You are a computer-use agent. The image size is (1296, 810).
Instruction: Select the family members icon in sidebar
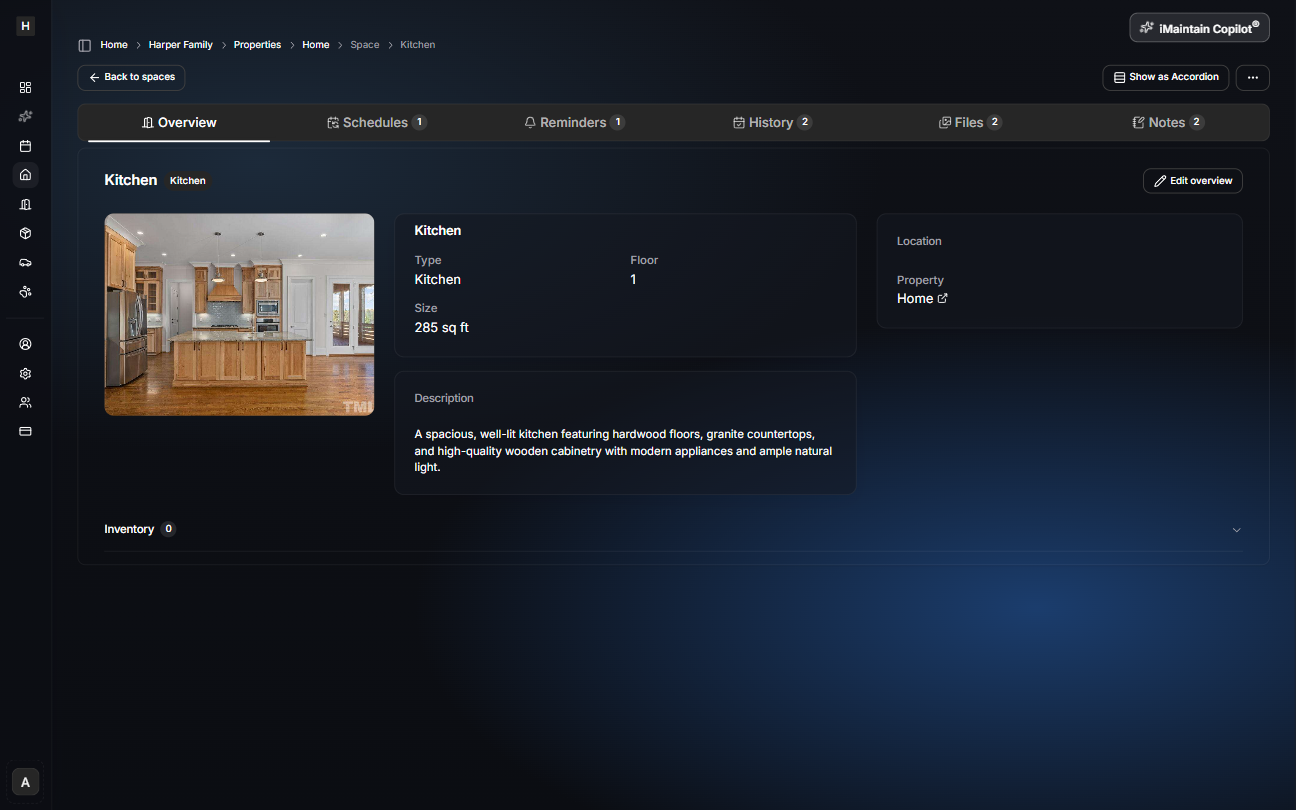click(25, 402)
